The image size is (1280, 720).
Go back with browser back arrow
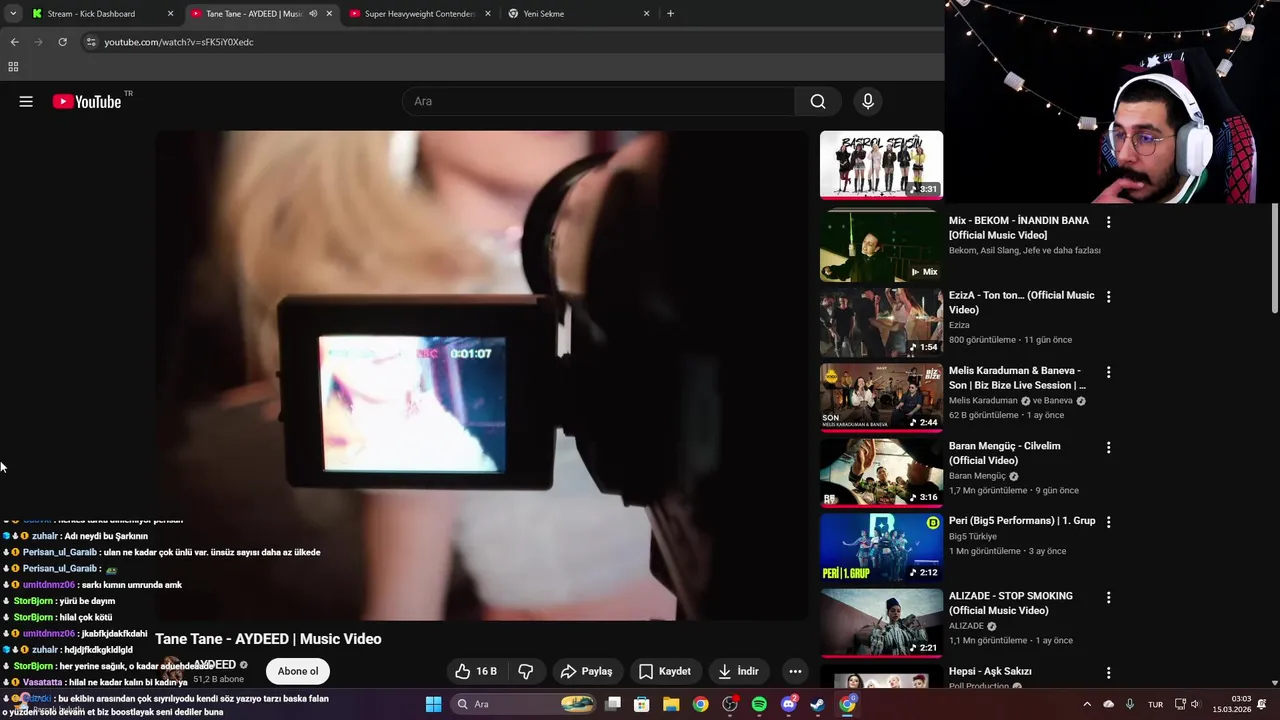point(14,42)
